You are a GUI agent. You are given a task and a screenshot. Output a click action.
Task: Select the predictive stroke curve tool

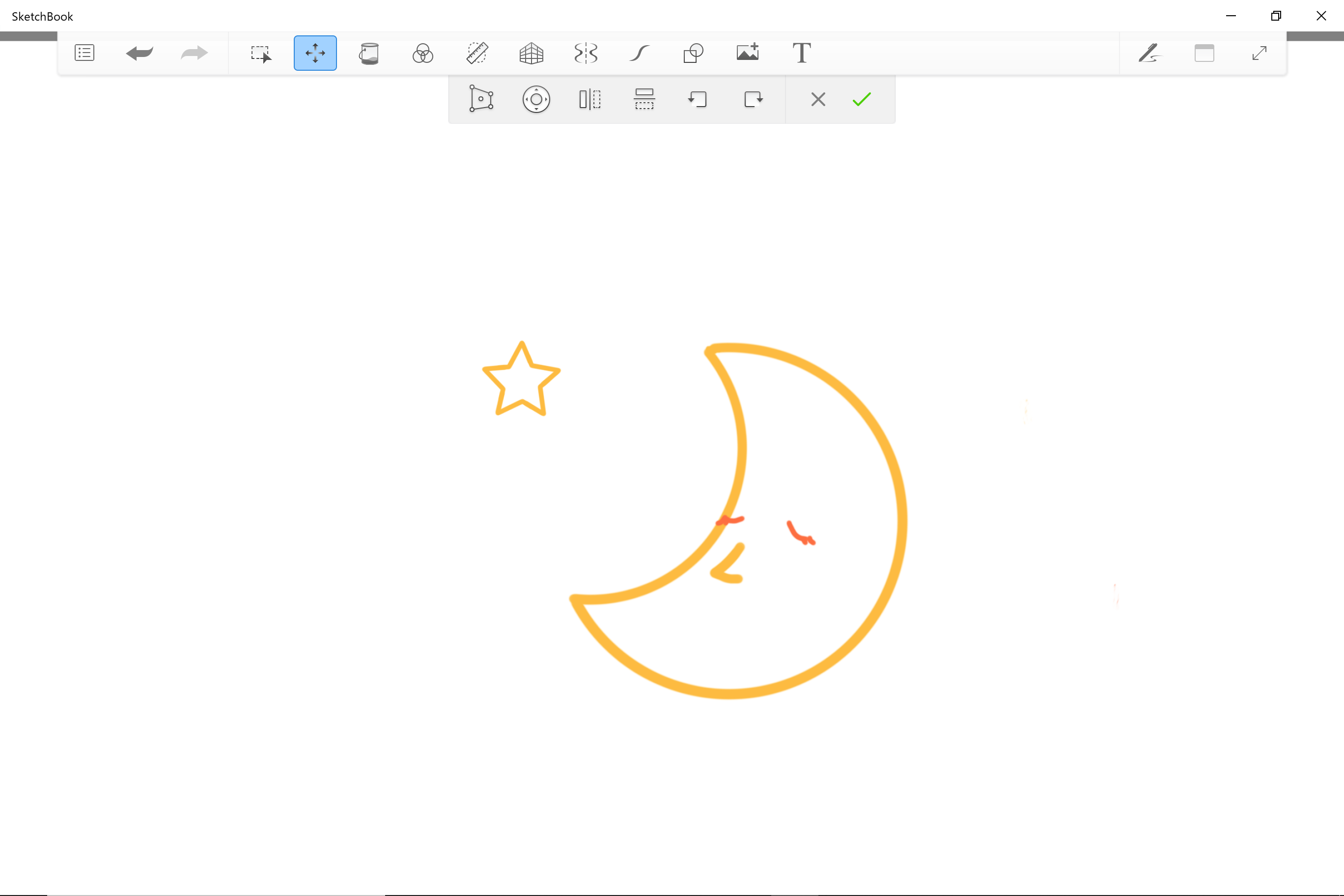[x=640, y=54]
